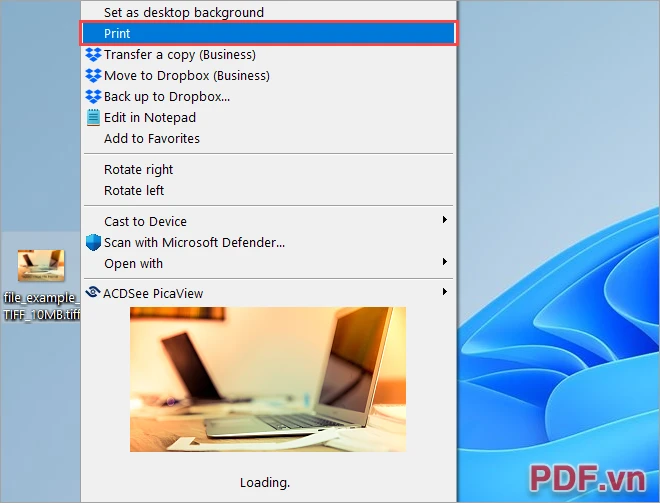Image resolution: width=660 pixels, height=503 pixels.
Task: Select Back up to Dropbox...
Action: point(268,97)
